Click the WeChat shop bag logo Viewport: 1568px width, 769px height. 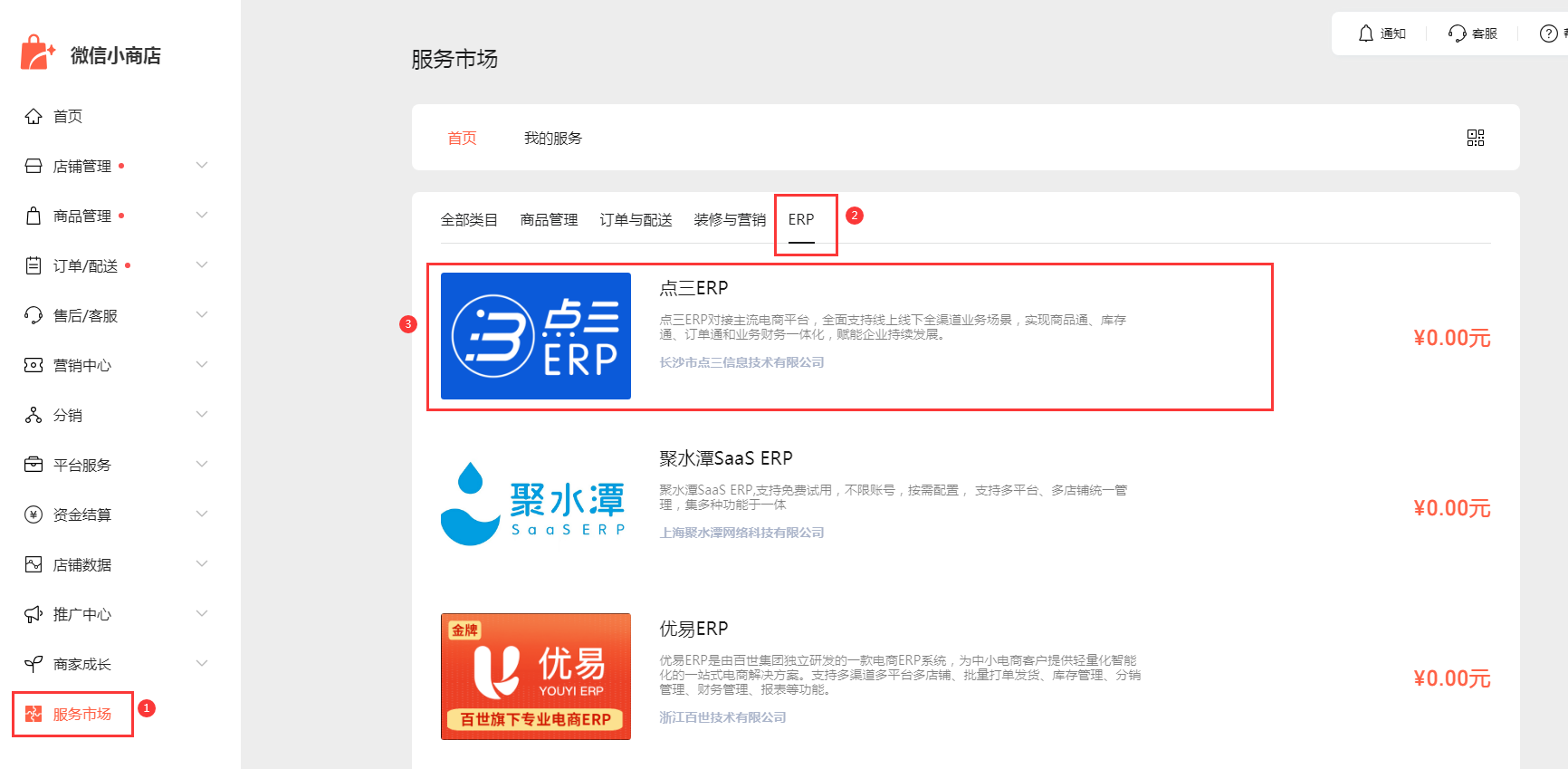coord(37,53)
